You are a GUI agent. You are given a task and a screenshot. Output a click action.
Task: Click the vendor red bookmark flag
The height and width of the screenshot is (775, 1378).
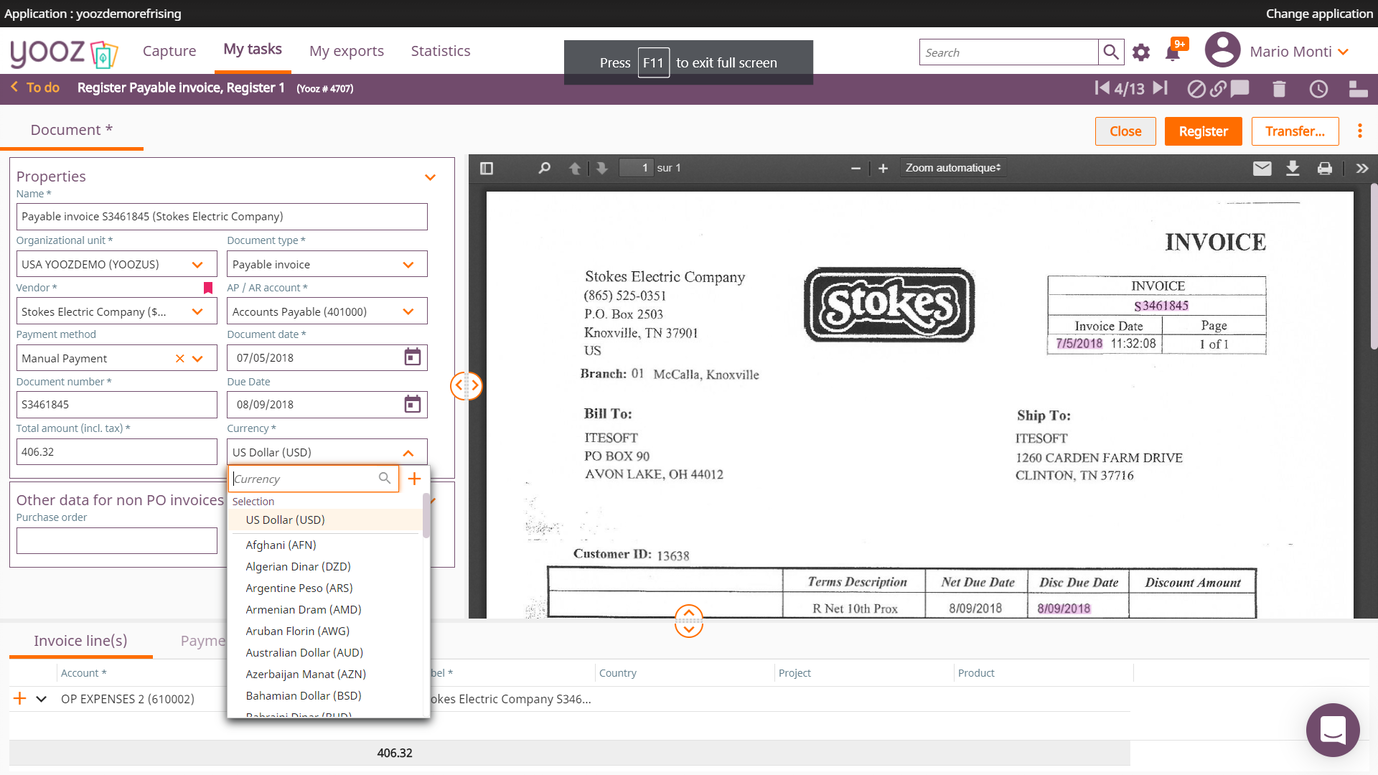coord(208,288)
